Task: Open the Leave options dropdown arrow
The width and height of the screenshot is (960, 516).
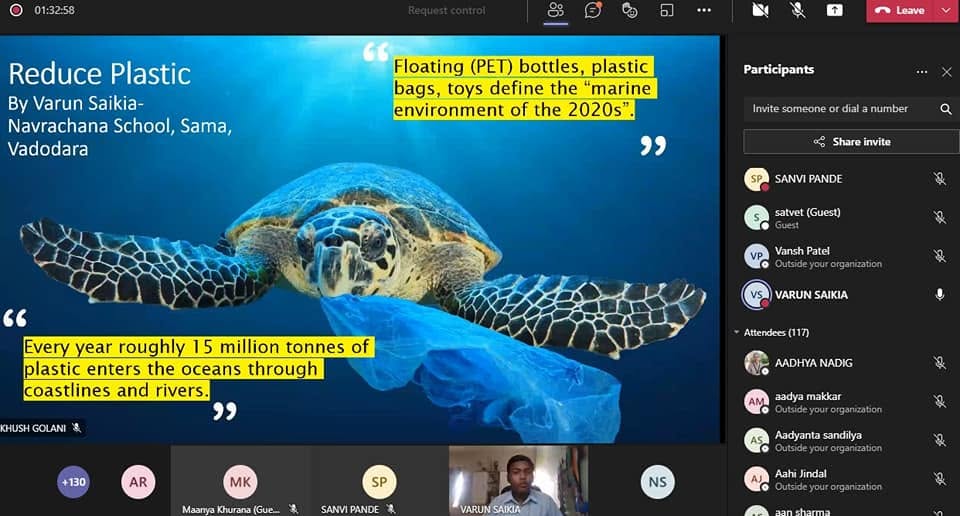Action: click(946, 10)
